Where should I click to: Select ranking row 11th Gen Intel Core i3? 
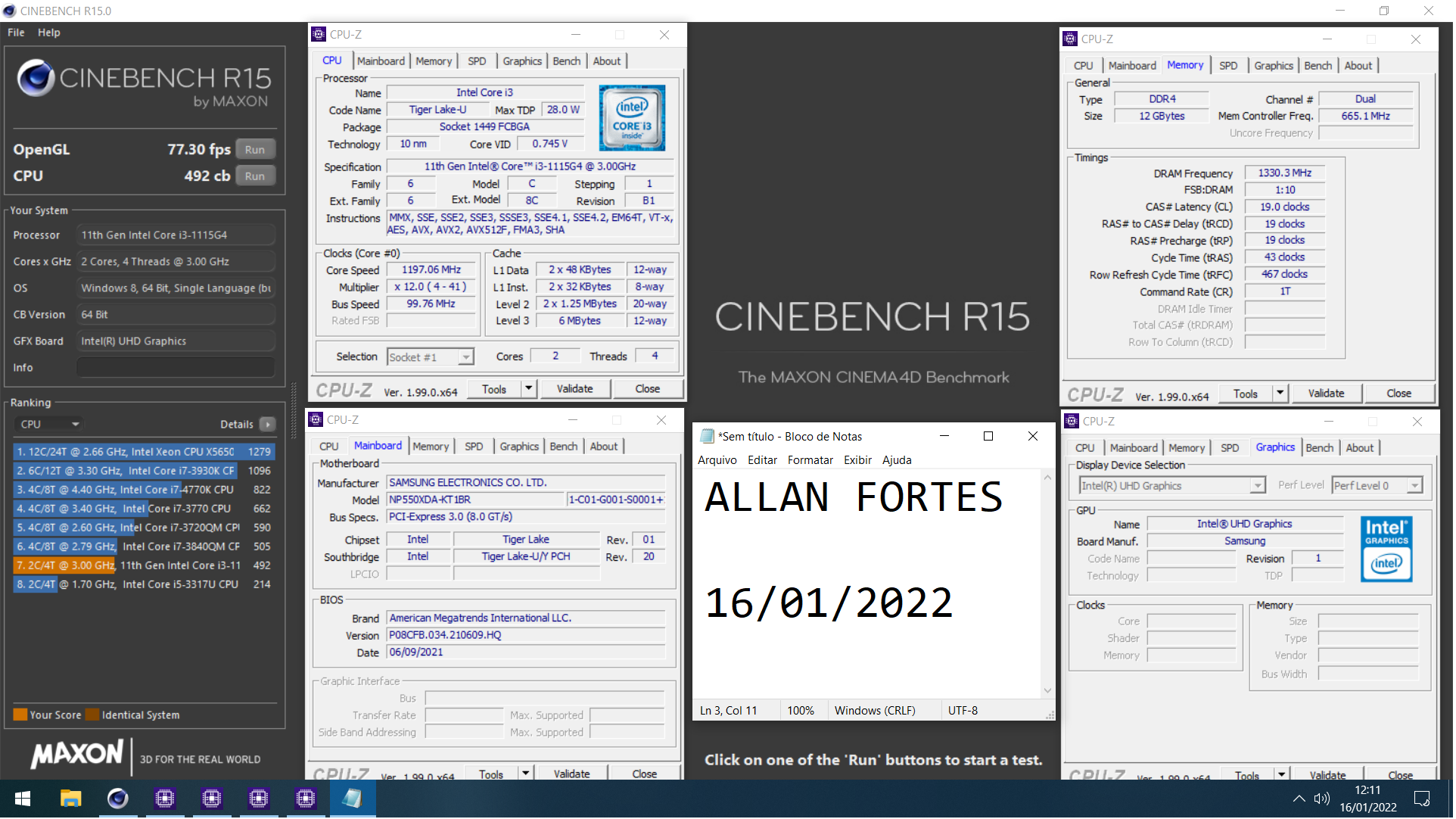click(144, 565)
